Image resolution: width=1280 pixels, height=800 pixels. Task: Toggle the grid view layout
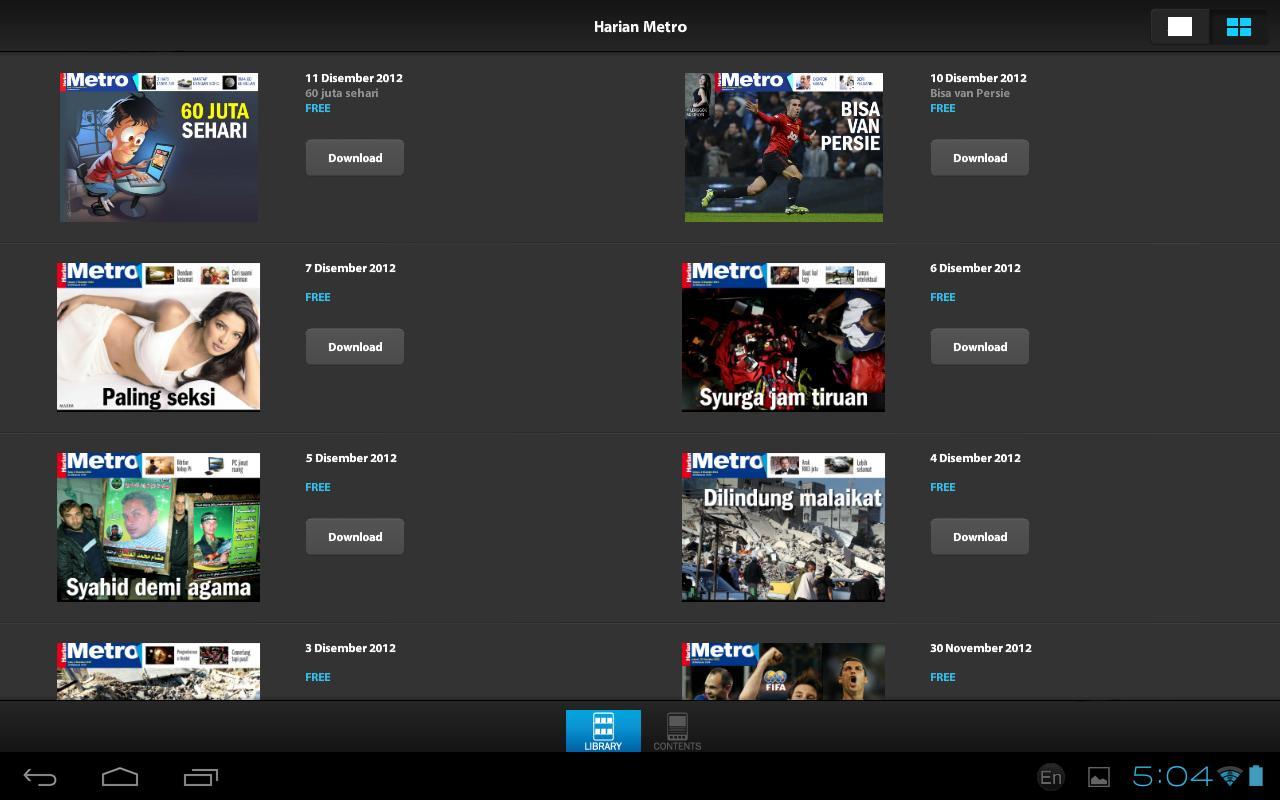pos(1239,26)
